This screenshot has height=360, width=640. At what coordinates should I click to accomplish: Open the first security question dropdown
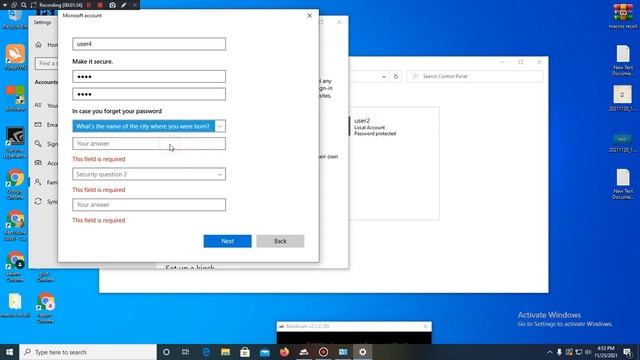[149, 126]
